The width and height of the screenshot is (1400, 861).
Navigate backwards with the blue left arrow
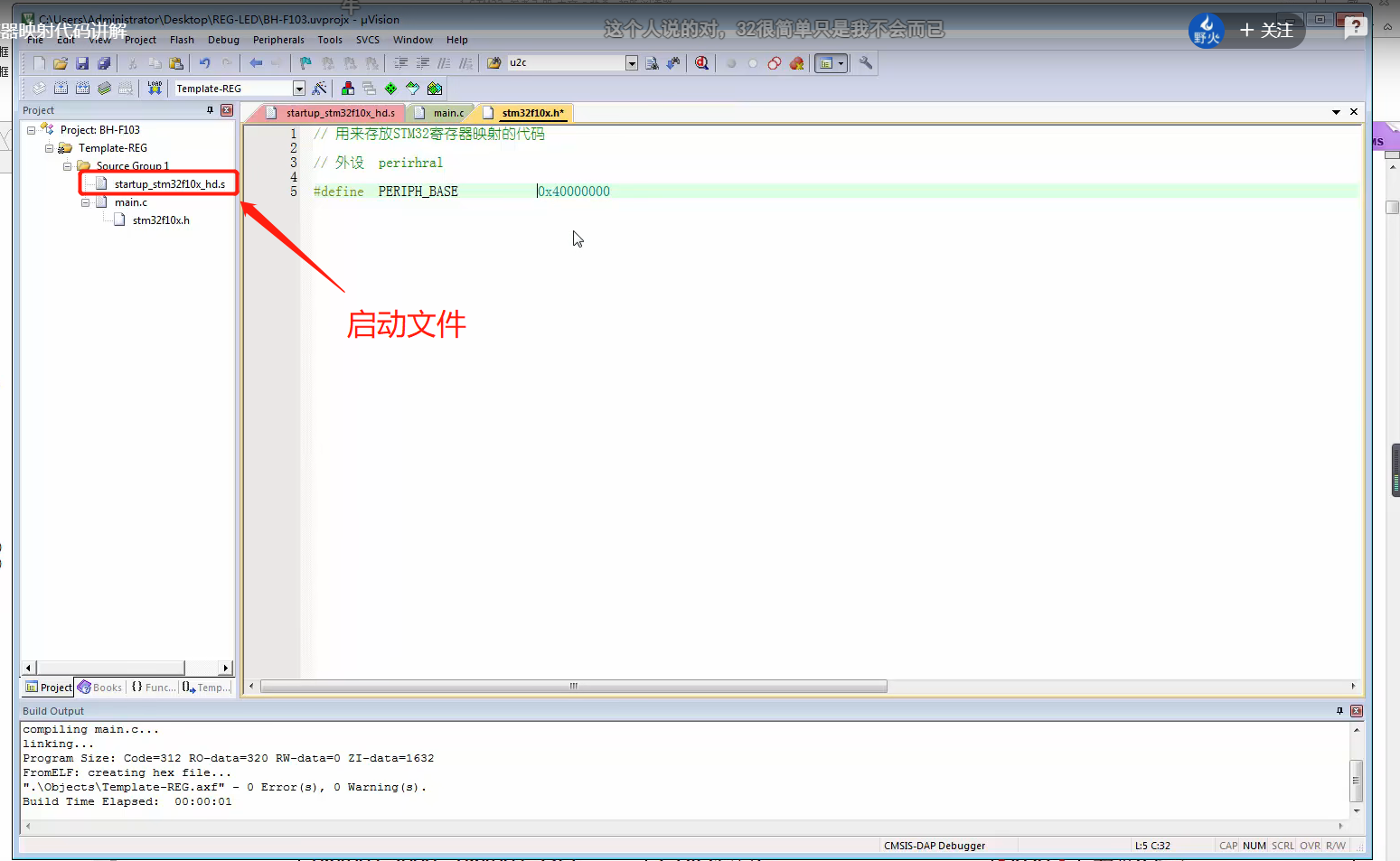pos(256,63)
